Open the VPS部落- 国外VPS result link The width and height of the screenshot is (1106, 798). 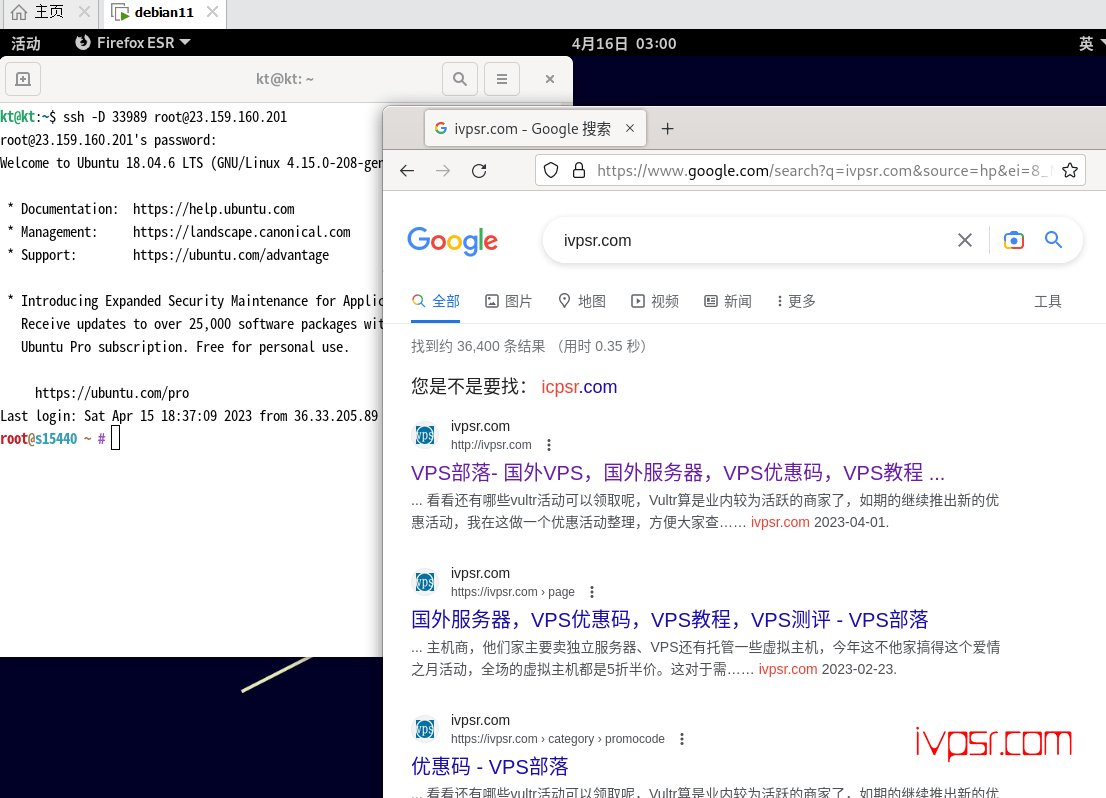(678, 473)
